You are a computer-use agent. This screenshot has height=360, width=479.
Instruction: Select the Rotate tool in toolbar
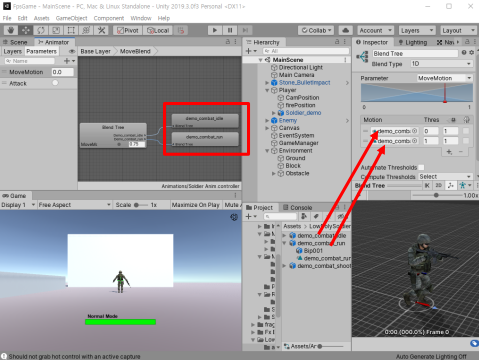tap(41, 30)
